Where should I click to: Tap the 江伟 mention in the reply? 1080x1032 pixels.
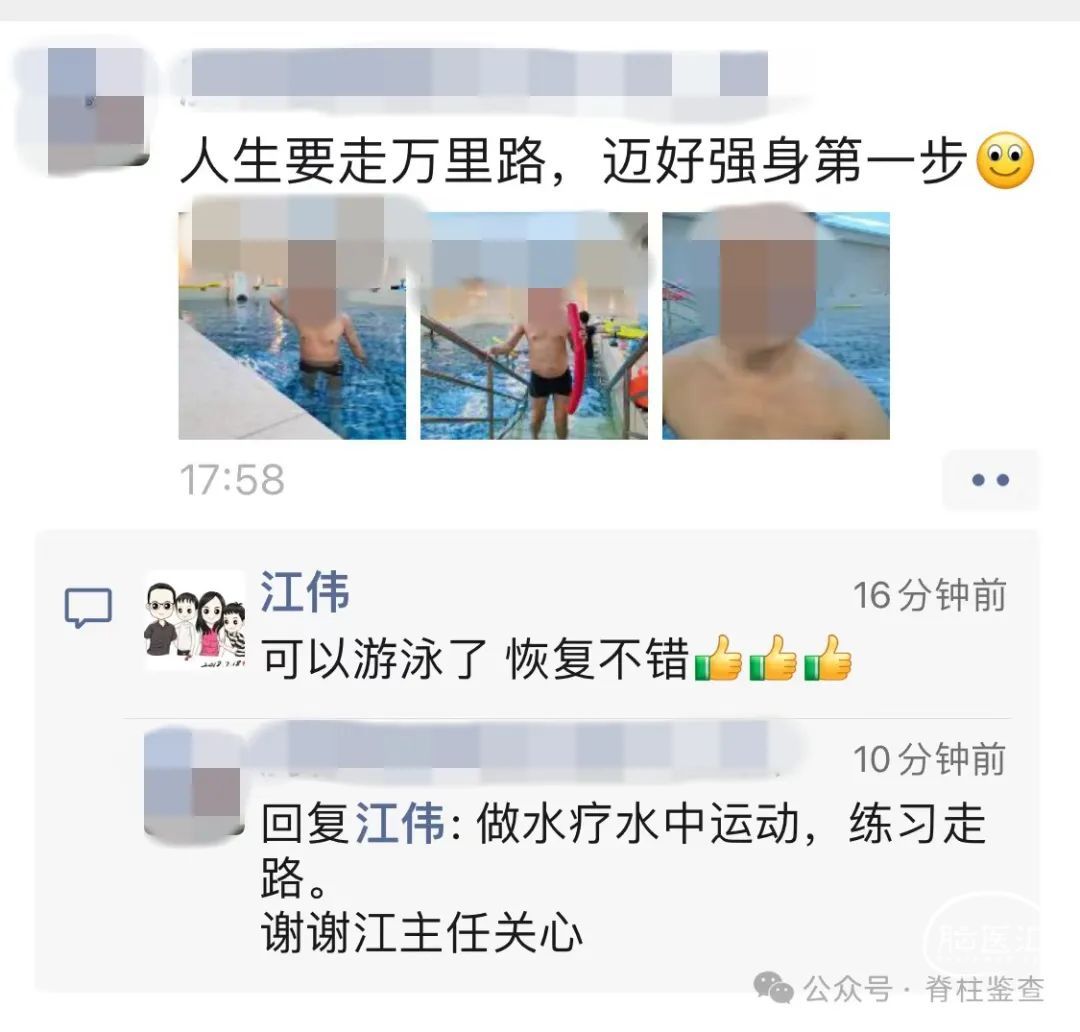pos(399,823)
